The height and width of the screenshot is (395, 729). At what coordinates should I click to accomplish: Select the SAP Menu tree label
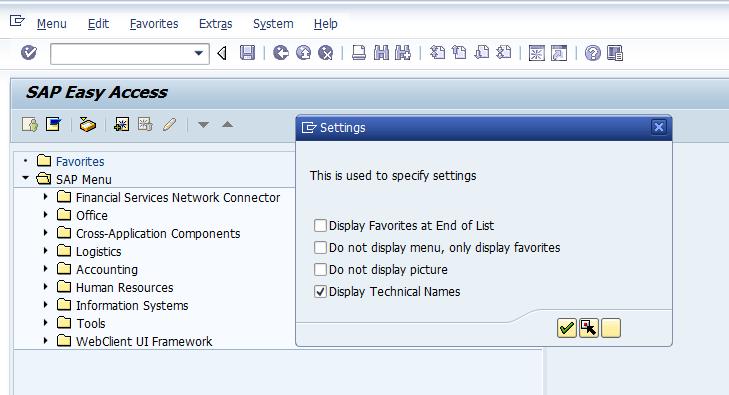84,179
